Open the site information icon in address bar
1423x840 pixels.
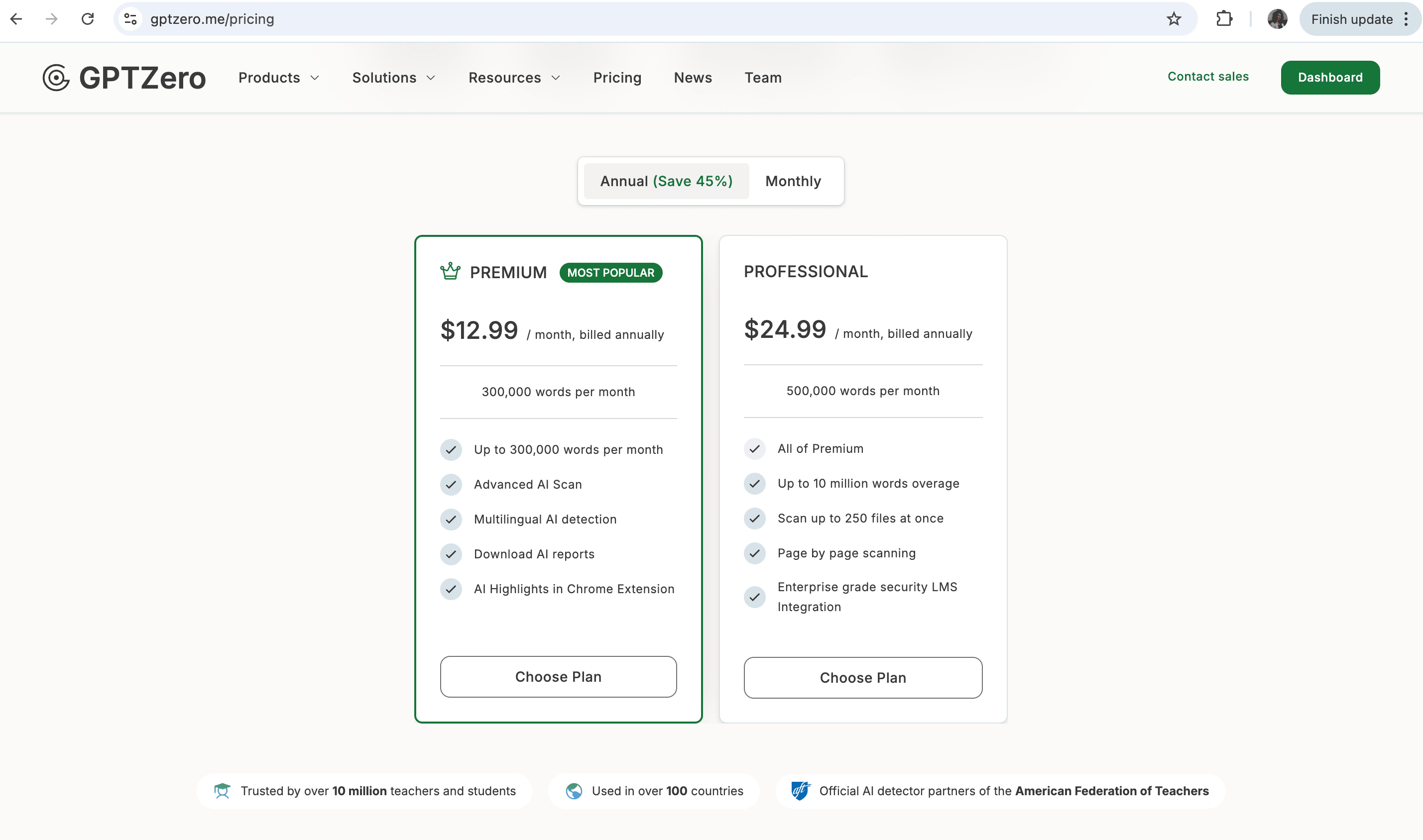[130, 19]
